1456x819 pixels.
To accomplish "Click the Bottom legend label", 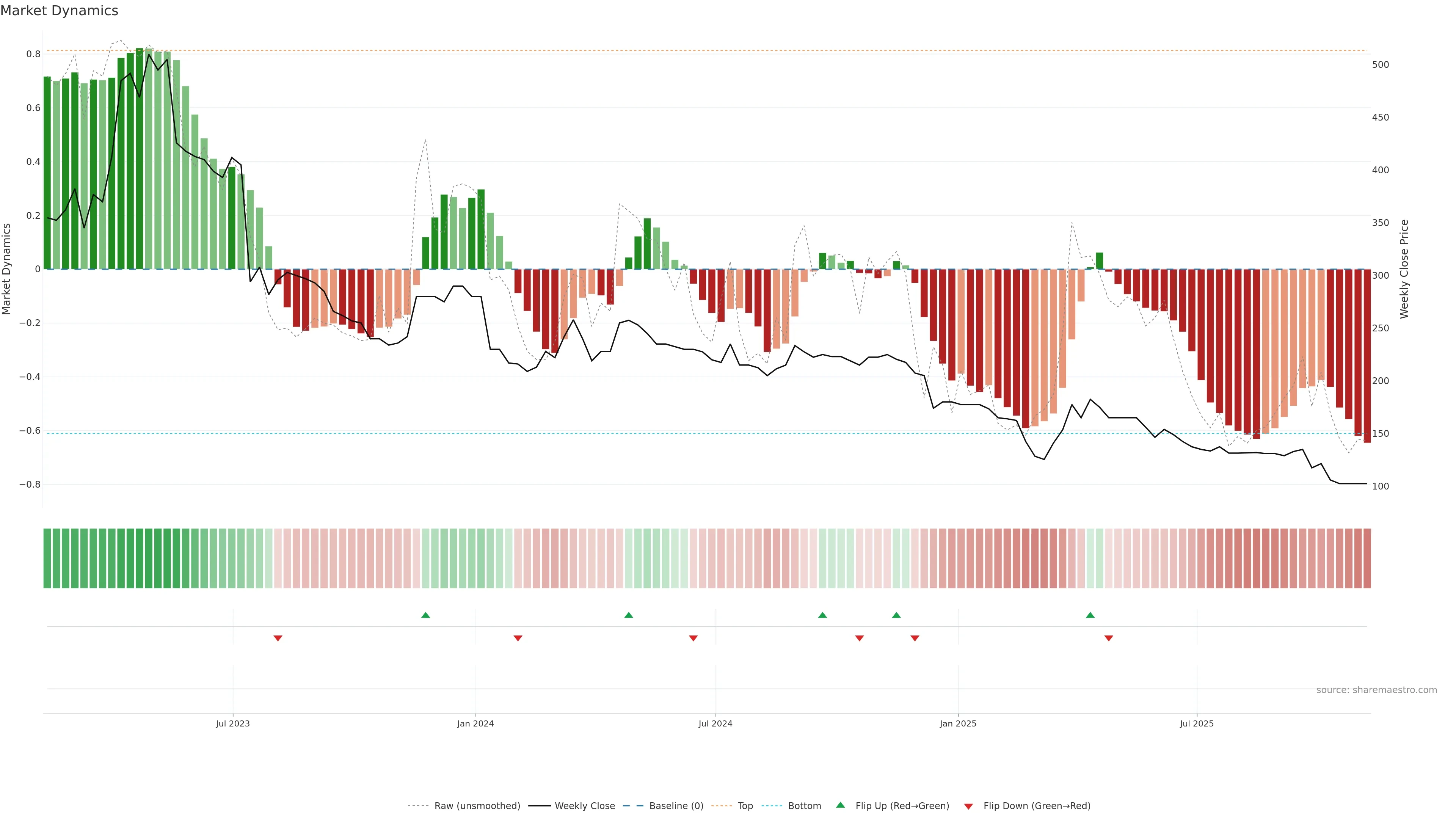I will pos(804,806).
